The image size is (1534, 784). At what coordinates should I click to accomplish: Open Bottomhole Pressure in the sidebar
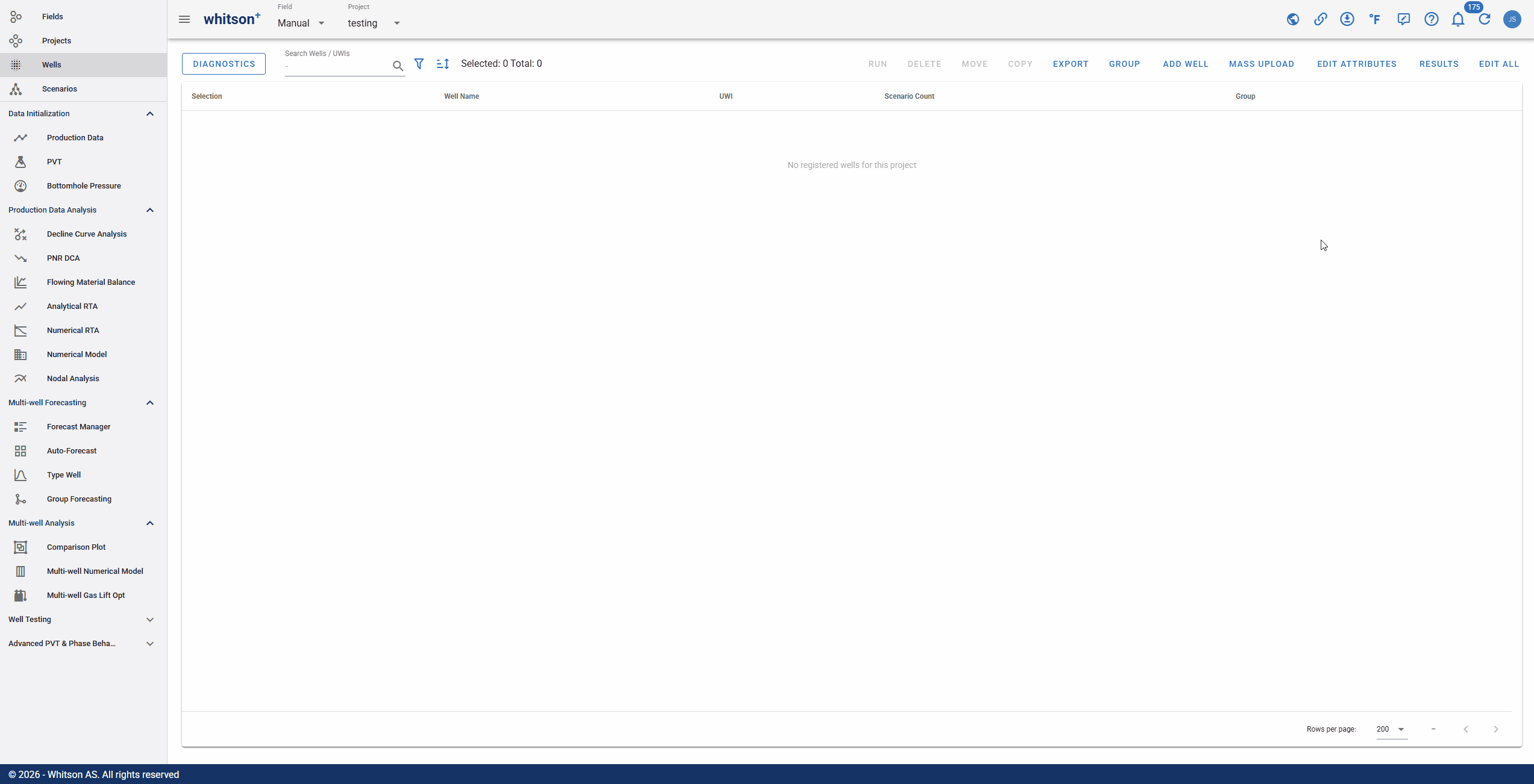[x=83, y=185]
